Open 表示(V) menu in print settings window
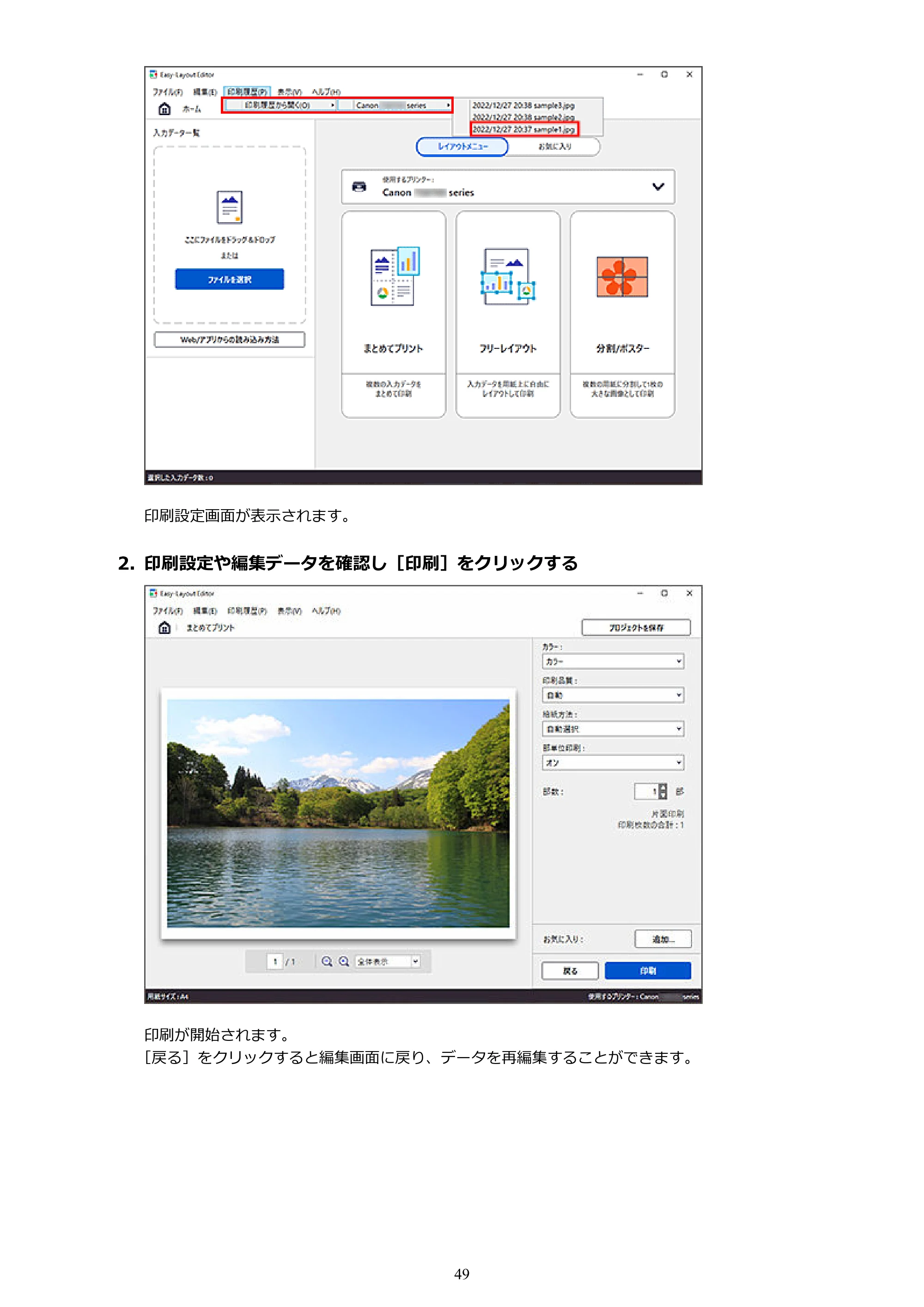 click(x=289, y=611)
